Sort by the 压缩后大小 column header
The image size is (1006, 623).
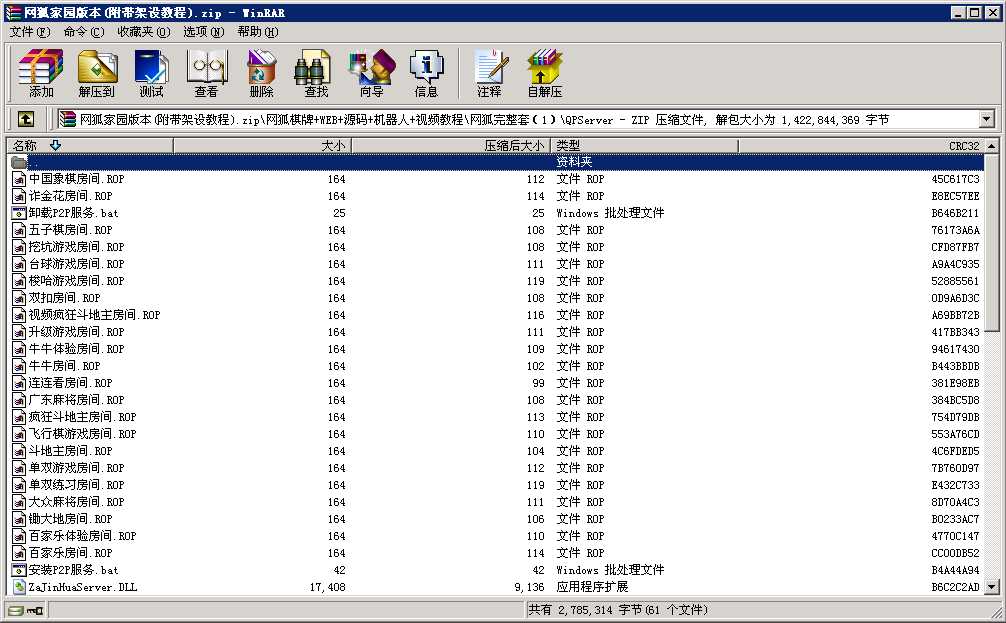pyautogui.click(x=451, y=146)
